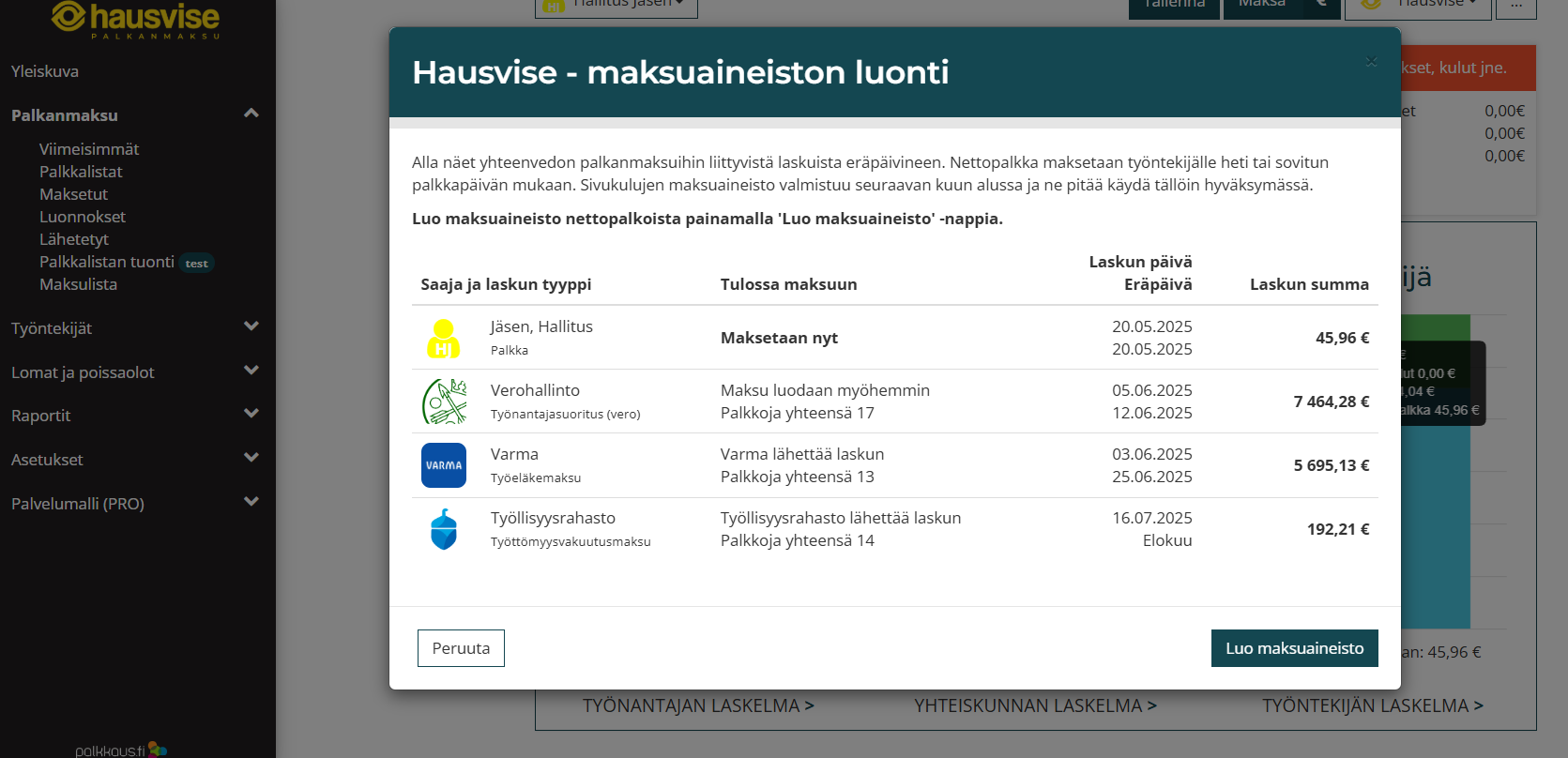Click the 'Palkkoja yhteensä 17' text
The width and height of the screenshot is (1568, 758).
click(798, 413)
